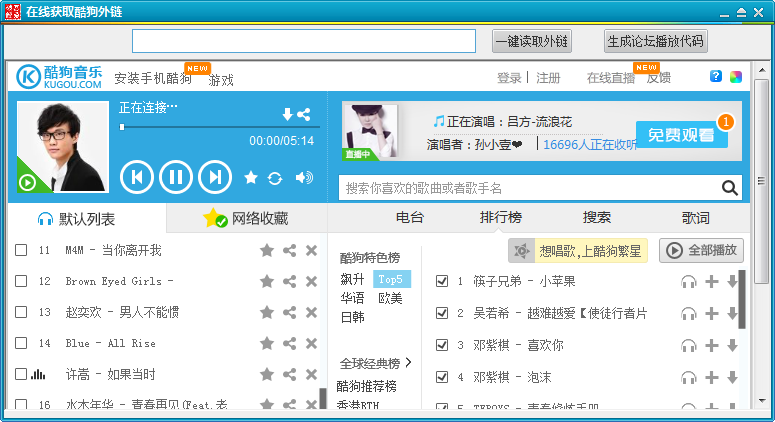Open the 搜索 tab
The height and width of the screenshot is (422, 775).
(x=597, y=218)
